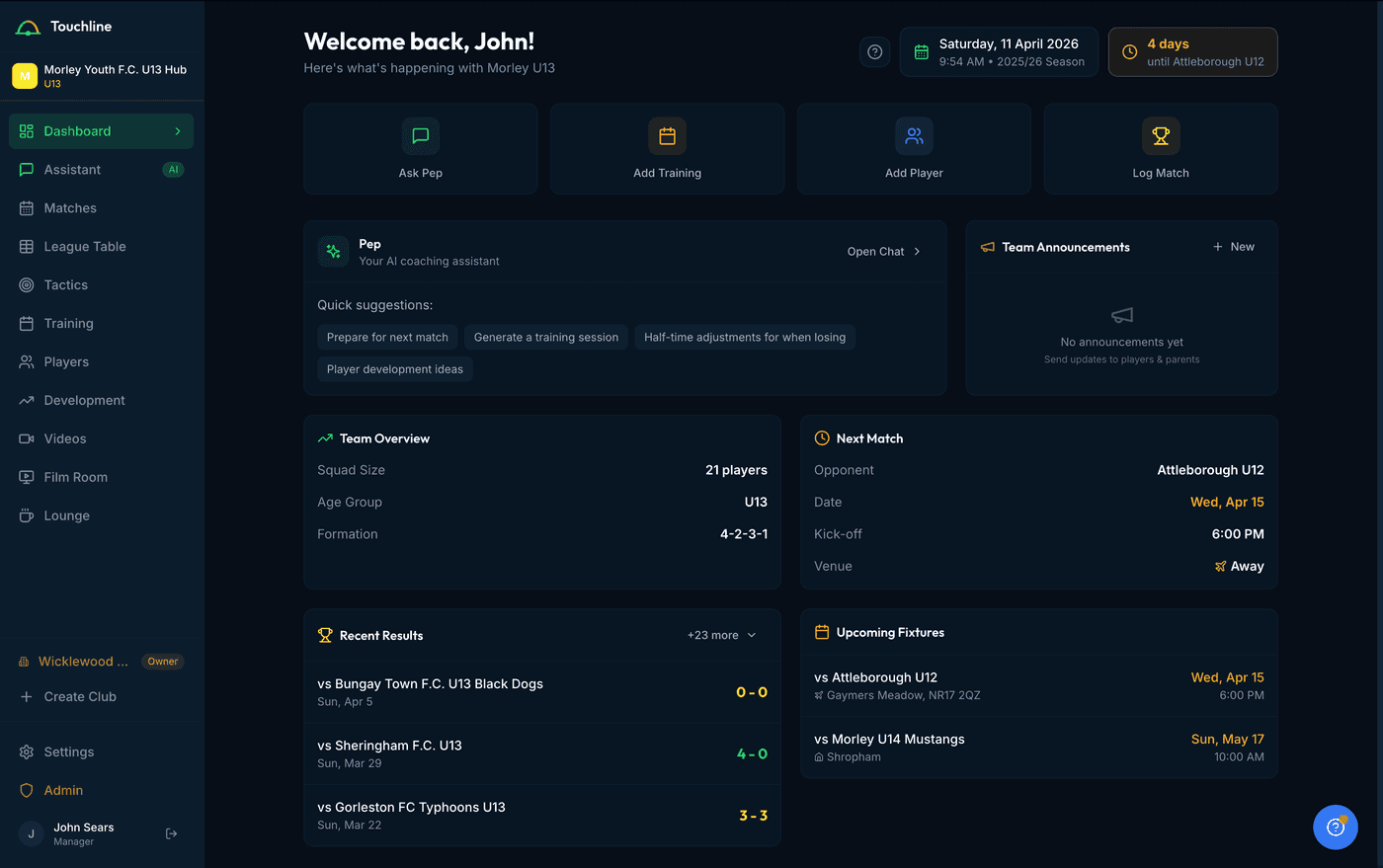Click the Recent Results trophy icon
The height and width of the screenshot is (868, 1383).
tap(325, 636)
